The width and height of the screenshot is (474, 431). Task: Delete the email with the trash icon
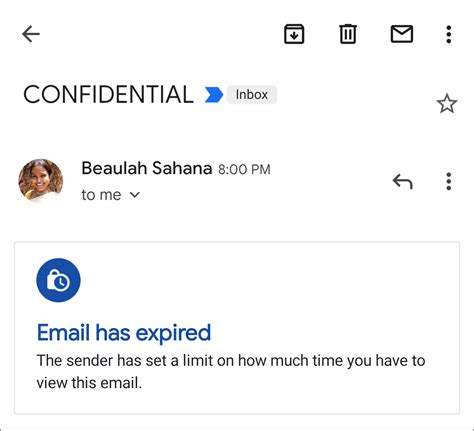pos(348,34)
